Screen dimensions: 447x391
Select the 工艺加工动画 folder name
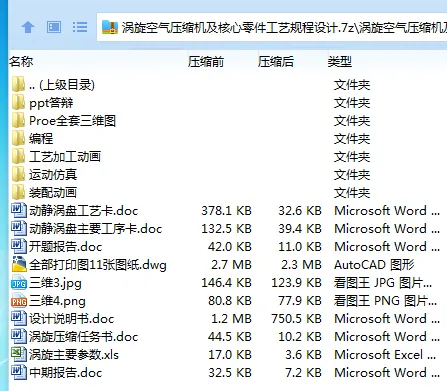point(65,157)
